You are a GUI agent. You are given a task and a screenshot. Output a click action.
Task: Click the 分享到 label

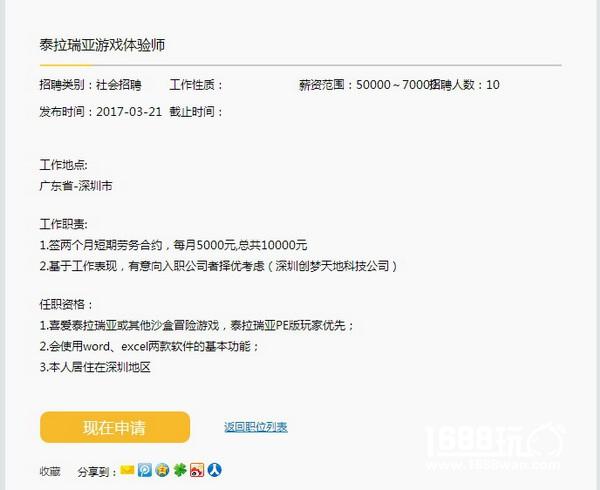click(x=97, y=472)
